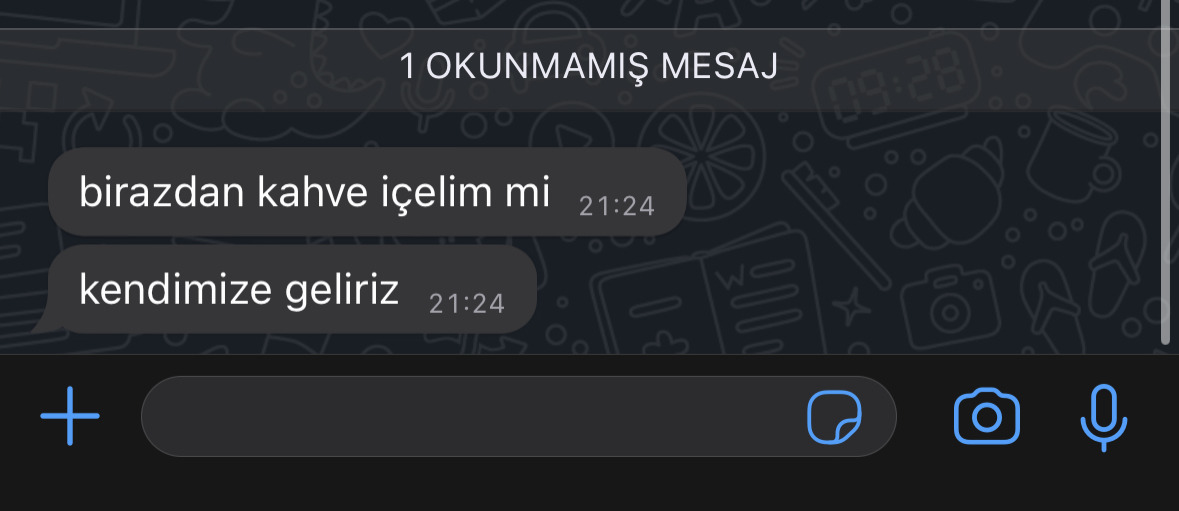Click the tail of the "kendimize geliriz" bubble
The height and width of the screenshot is (511, 1179).
(41, 322)
